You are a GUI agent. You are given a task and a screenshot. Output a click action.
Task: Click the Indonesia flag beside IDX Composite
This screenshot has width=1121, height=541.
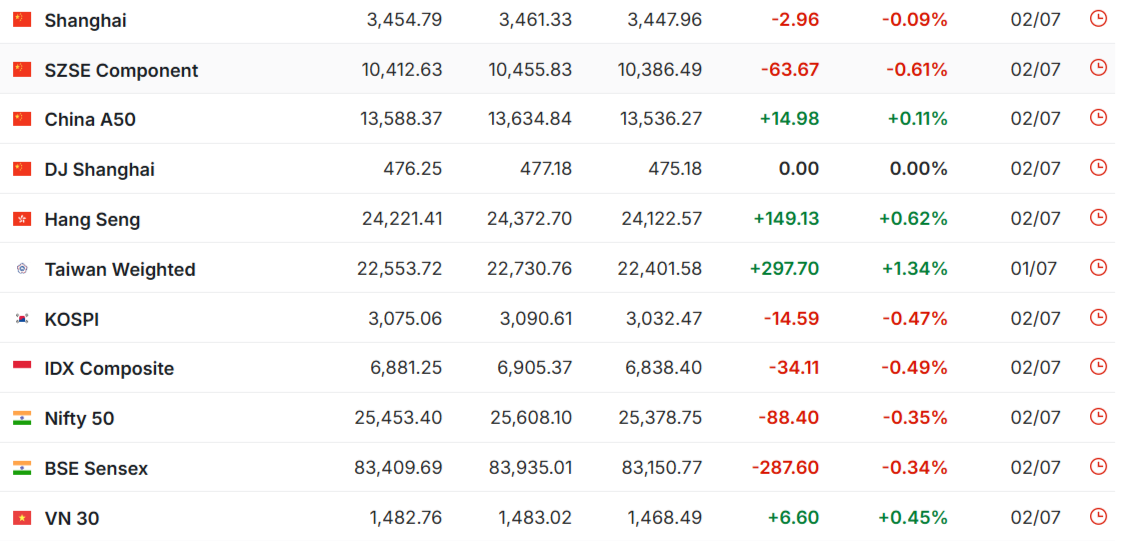point(22,368)
